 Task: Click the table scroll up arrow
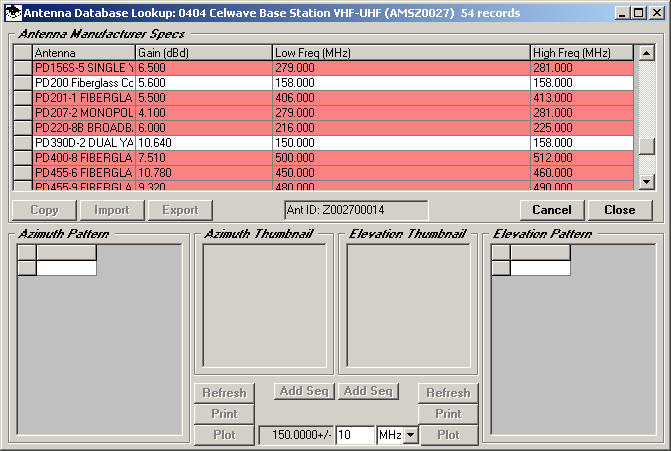(646, 53)
